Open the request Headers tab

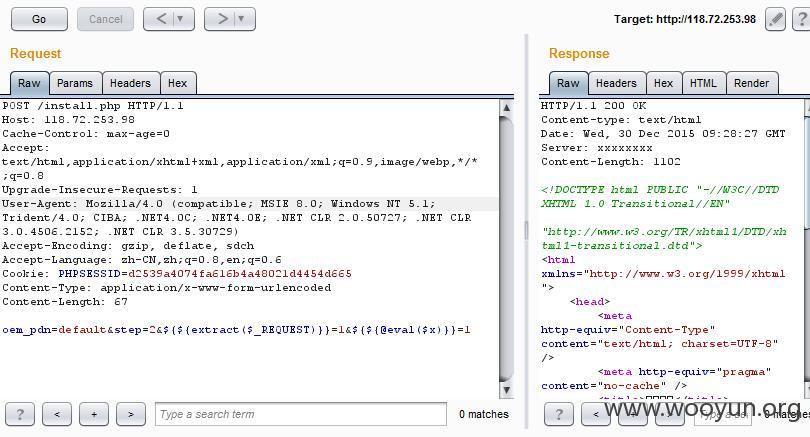pos(130,83)
